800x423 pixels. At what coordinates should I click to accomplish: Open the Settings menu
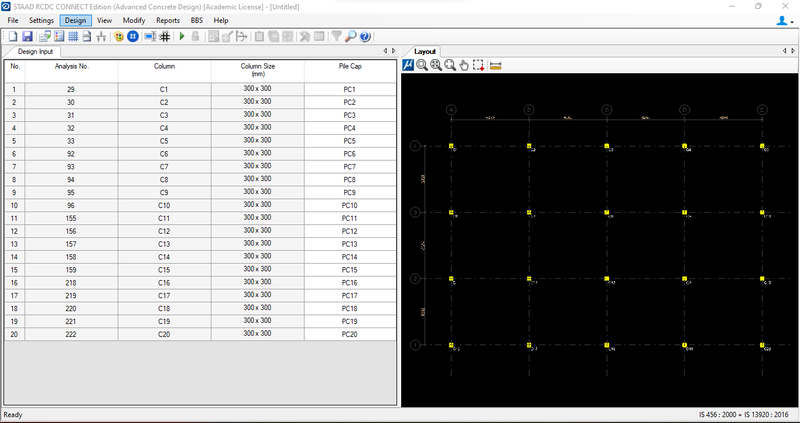pos(41,20)
